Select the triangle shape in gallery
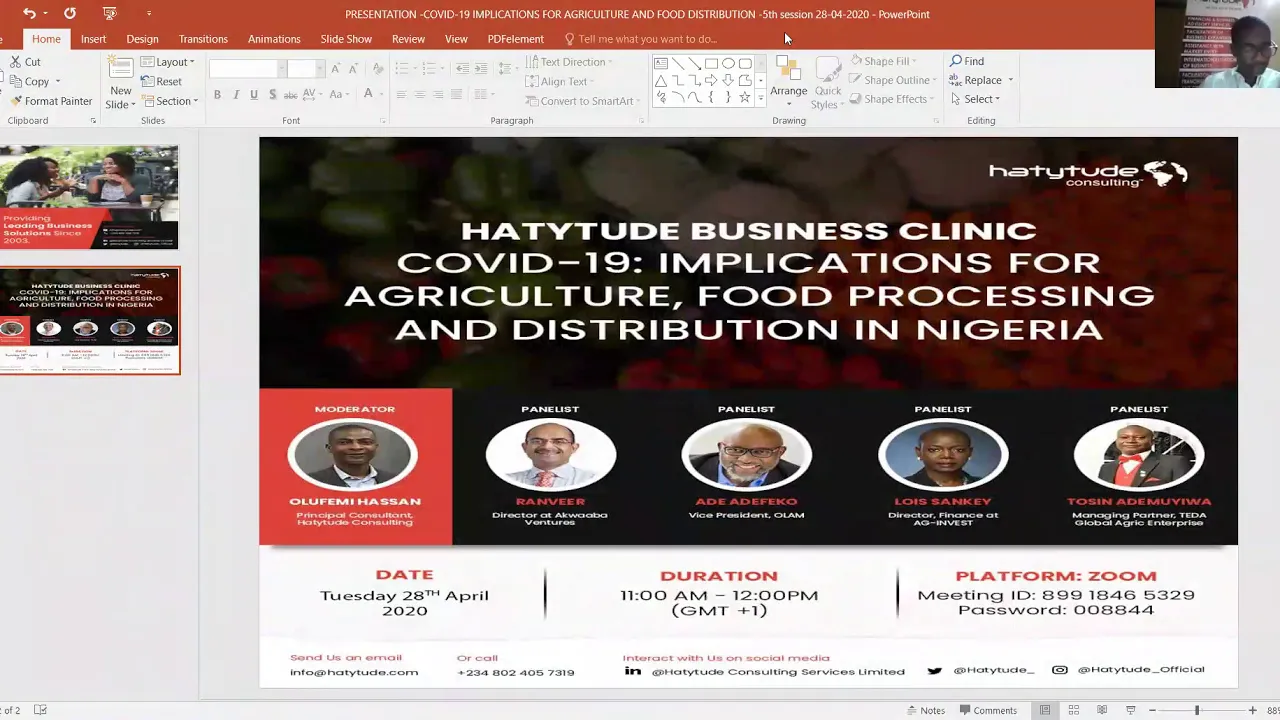1280x720 pixels. coord(661,80)
